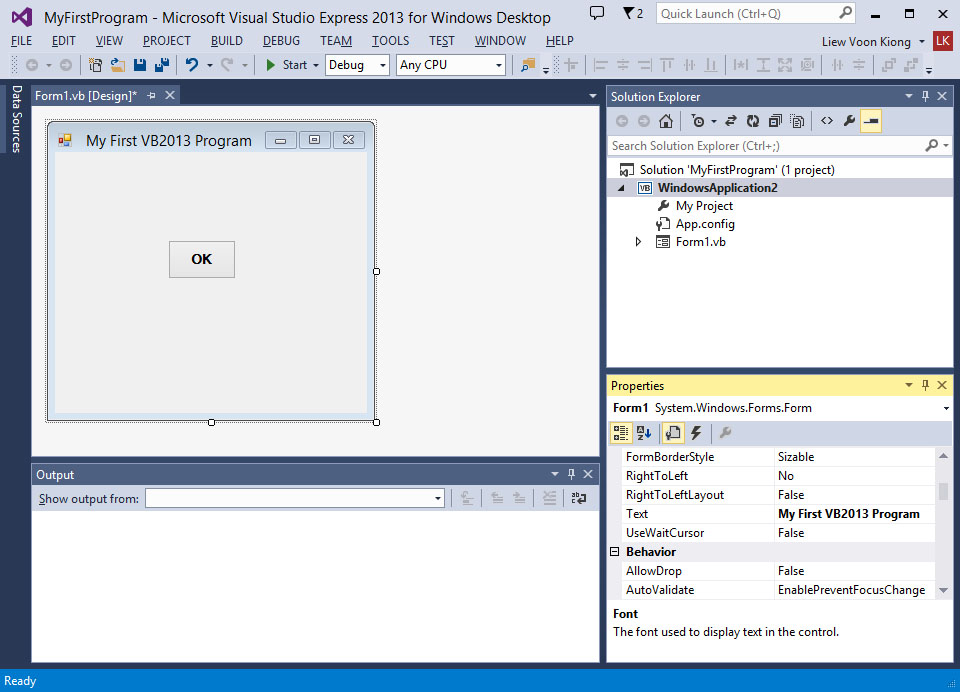Toggle auto-hide pin on Properties panel
The height and width of the screenshot is (692, 960).
coord(925,385)
